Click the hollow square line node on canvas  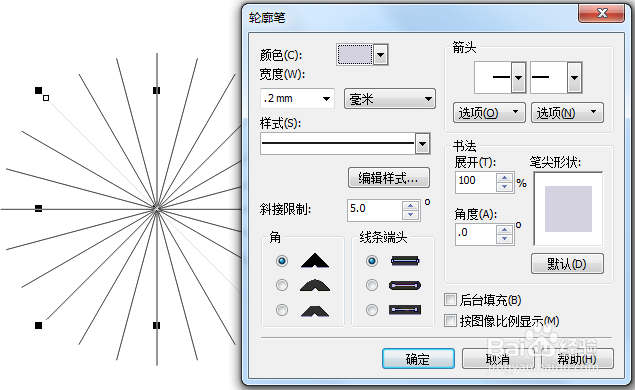(x=46, y=98)
